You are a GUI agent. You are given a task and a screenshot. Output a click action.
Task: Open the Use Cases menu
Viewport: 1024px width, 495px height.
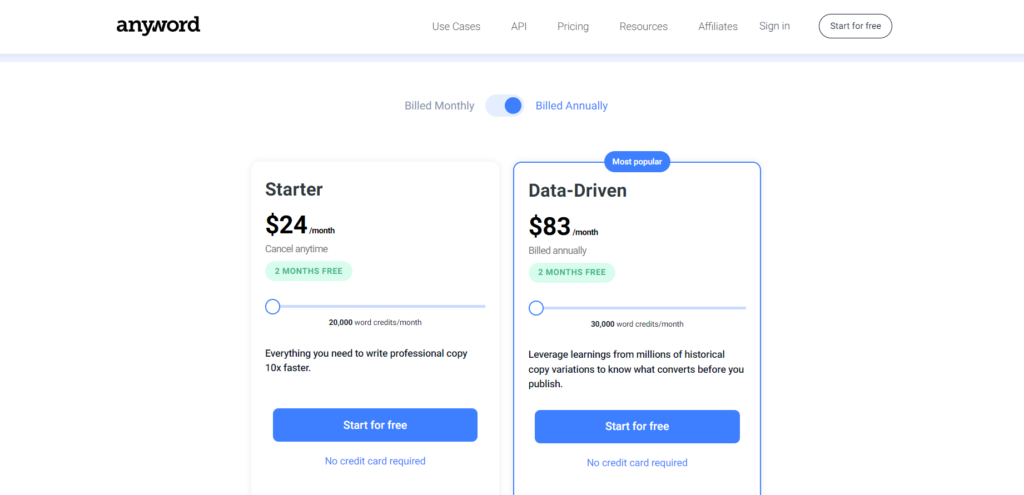456,26
